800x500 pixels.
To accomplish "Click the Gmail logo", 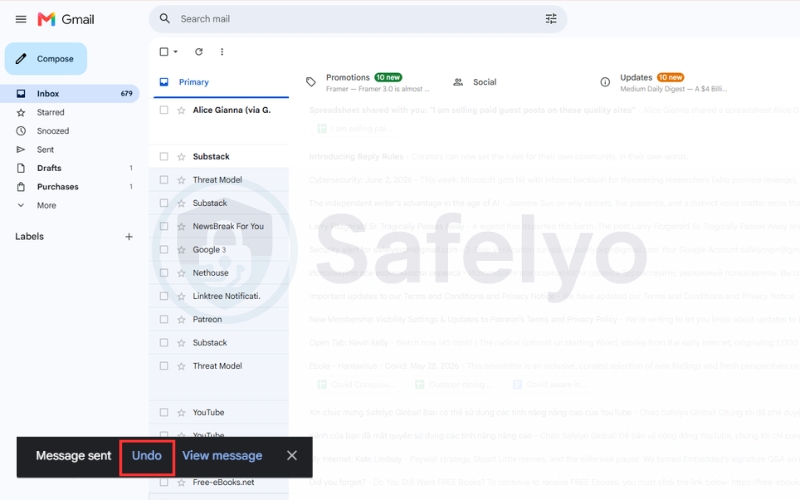I will (66, 19).
